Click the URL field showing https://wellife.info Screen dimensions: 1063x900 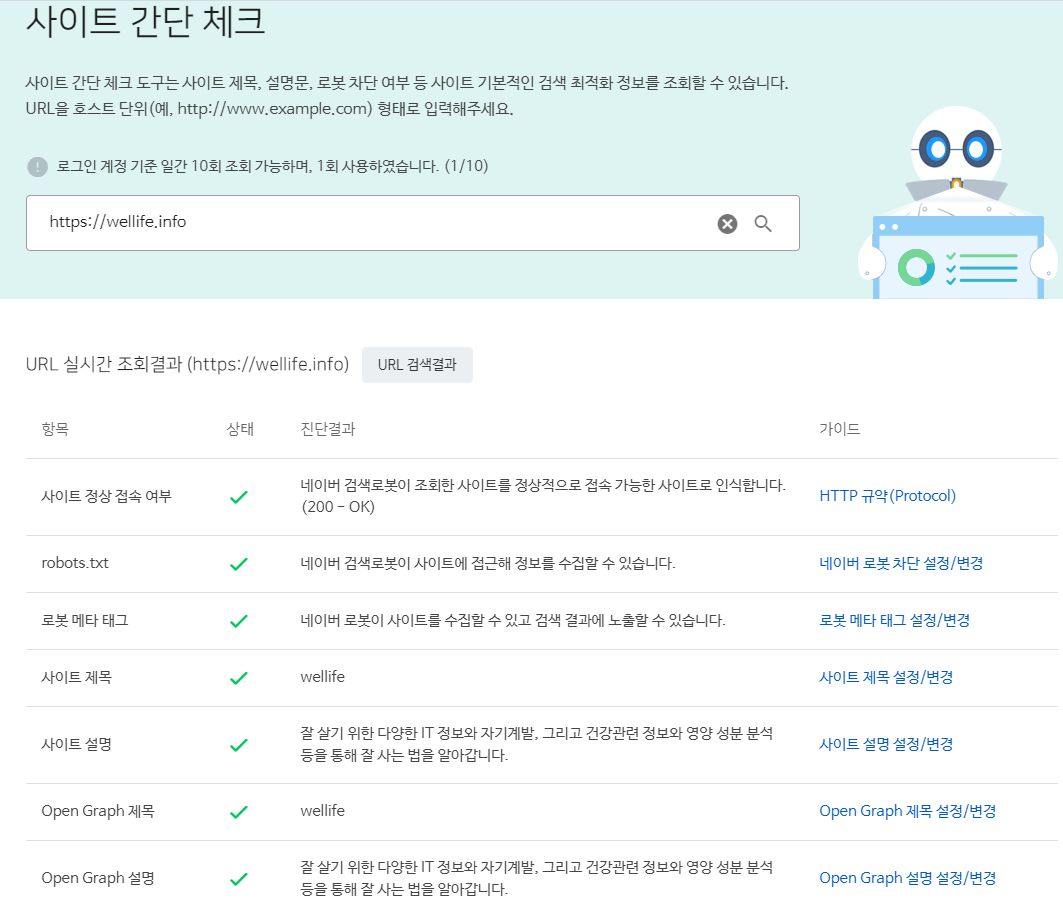tap(300, 222)
